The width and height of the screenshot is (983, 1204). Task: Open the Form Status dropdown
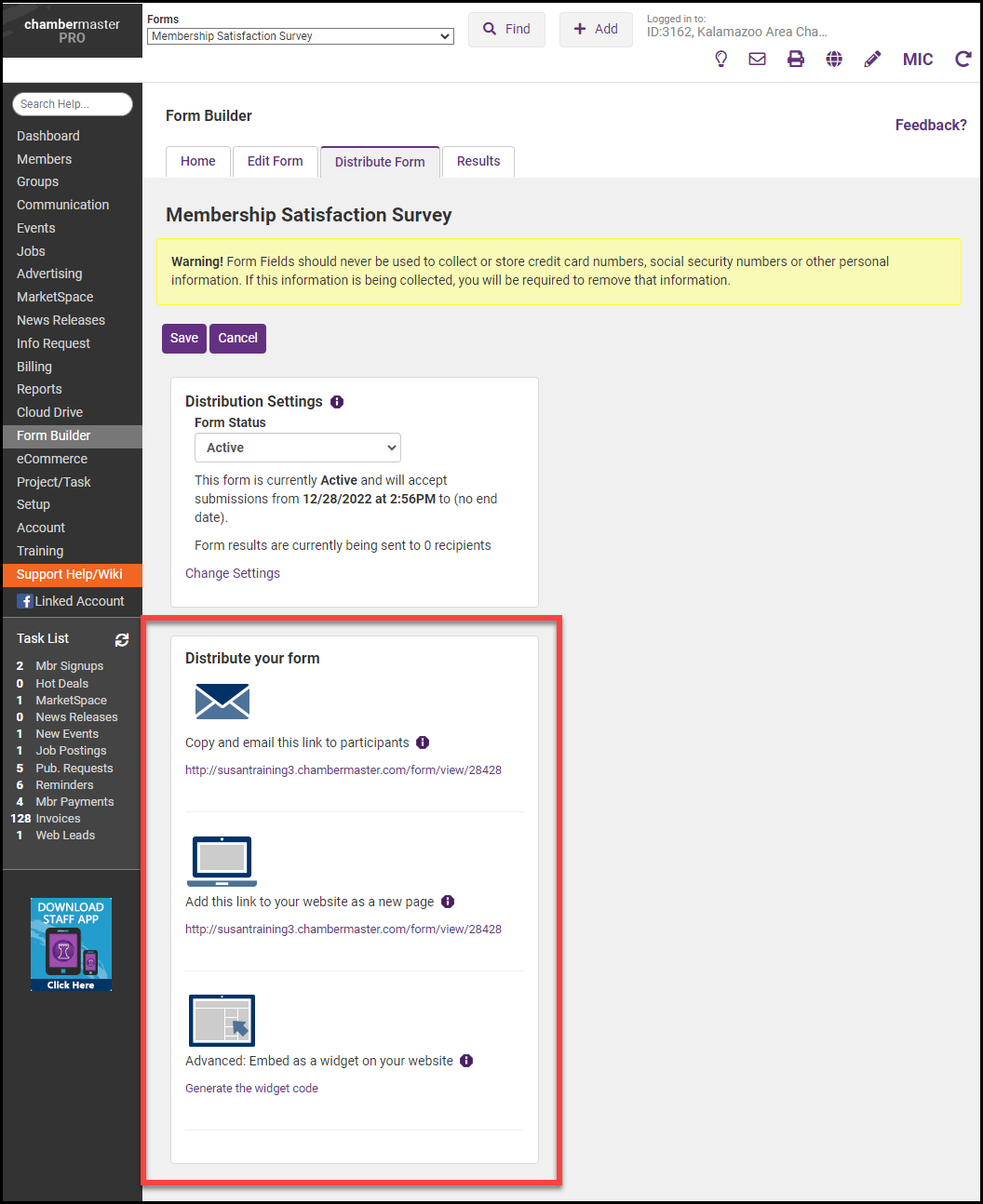(298, 448)
